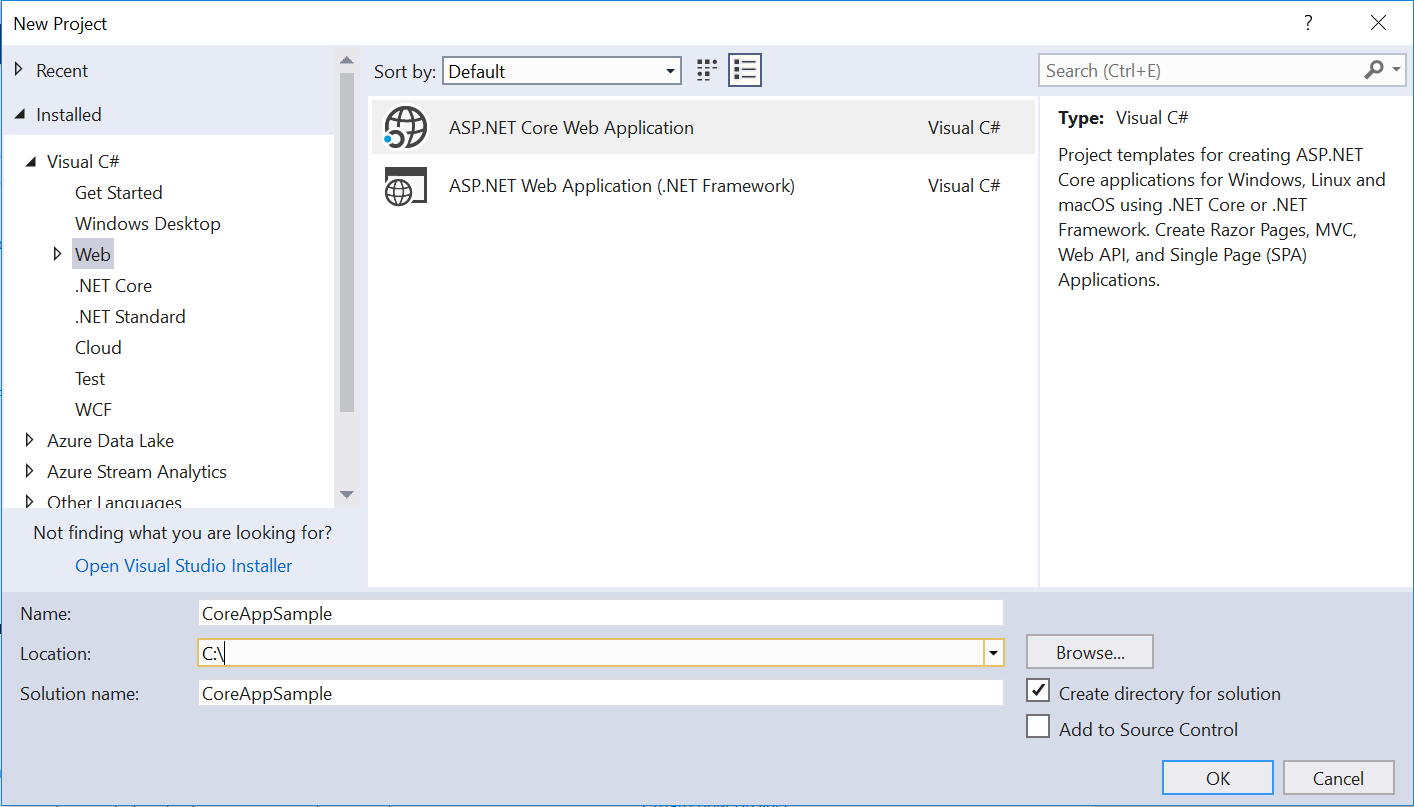Close the New Project dialog
The width and height of the screenshot is (1414, 807).
[x=1379, y=23]
